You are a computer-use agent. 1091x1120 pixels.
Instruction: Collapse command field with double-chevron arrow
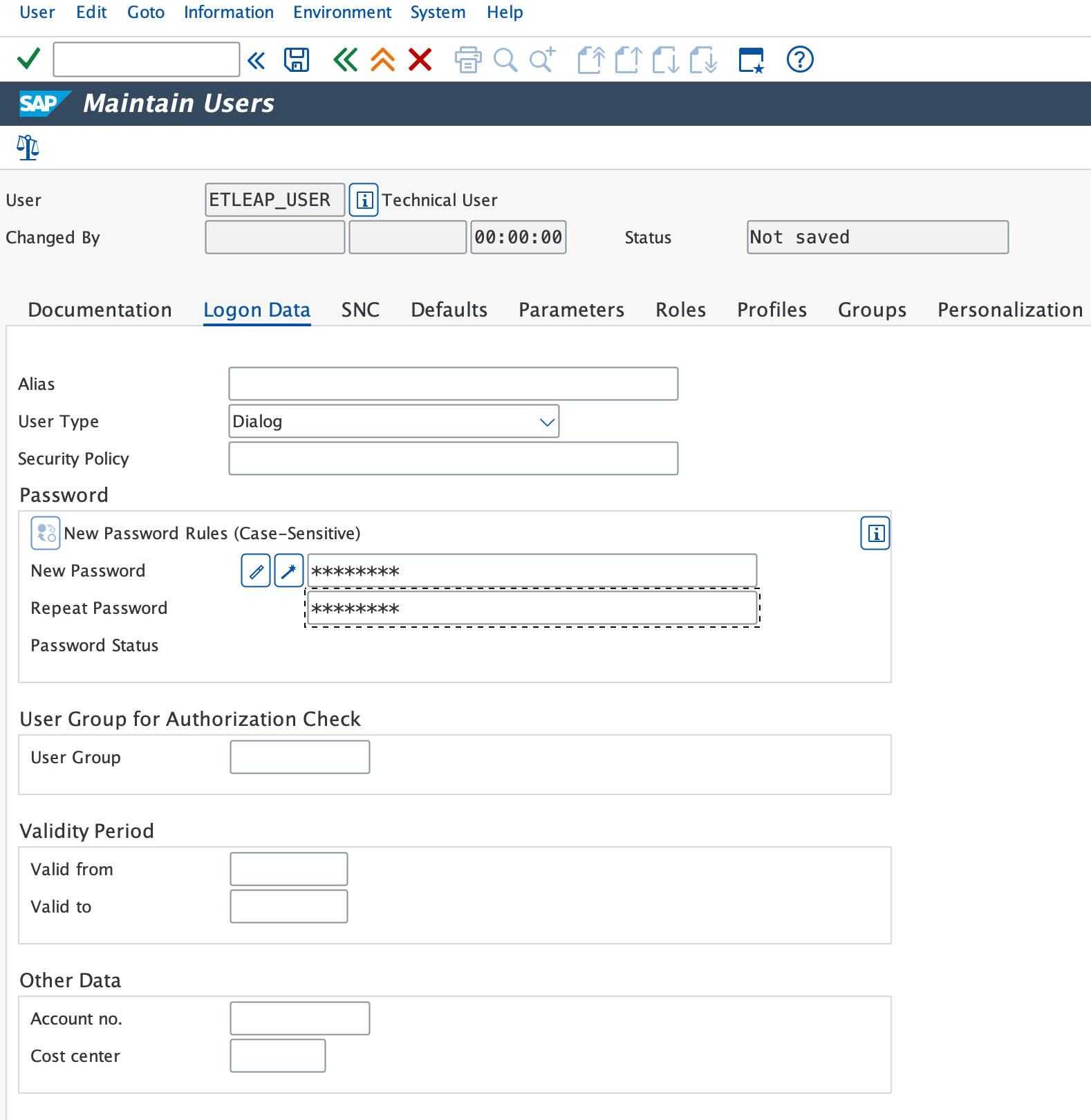tap(257, 61)
